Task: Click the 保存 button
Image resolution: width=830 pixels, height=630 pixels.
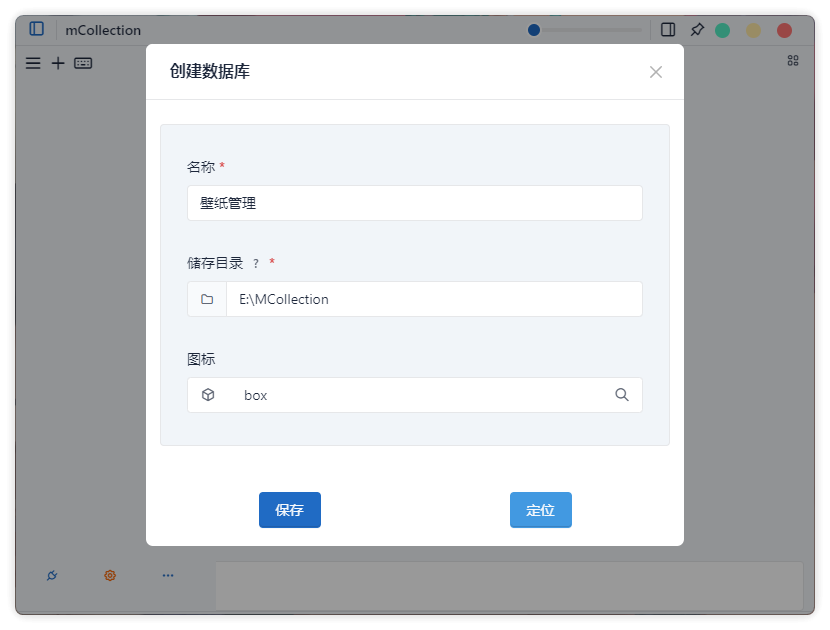Action: tap(290, 510)
